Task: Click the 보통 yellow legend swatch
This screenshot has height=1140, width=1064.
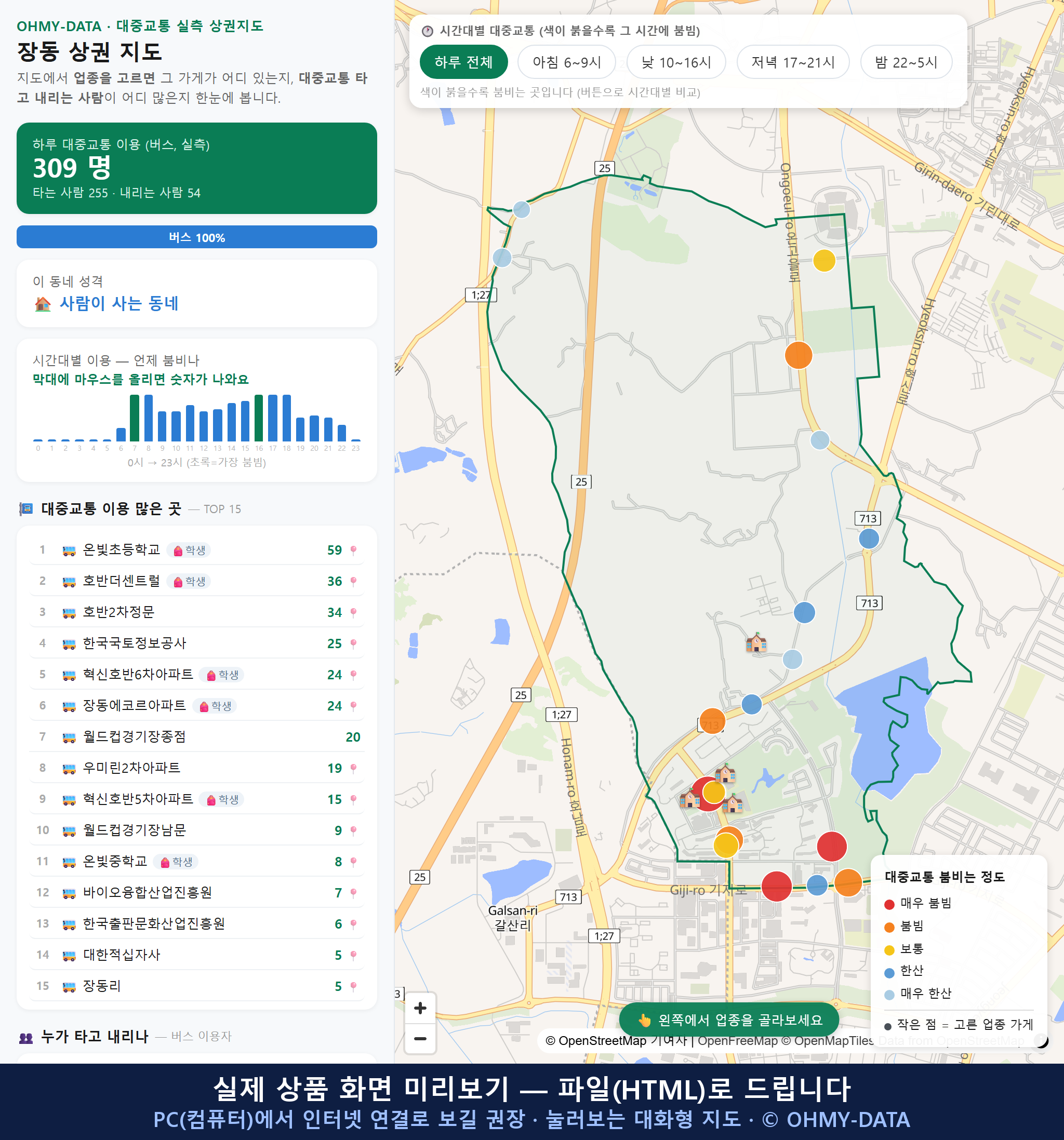Action: 889,950
